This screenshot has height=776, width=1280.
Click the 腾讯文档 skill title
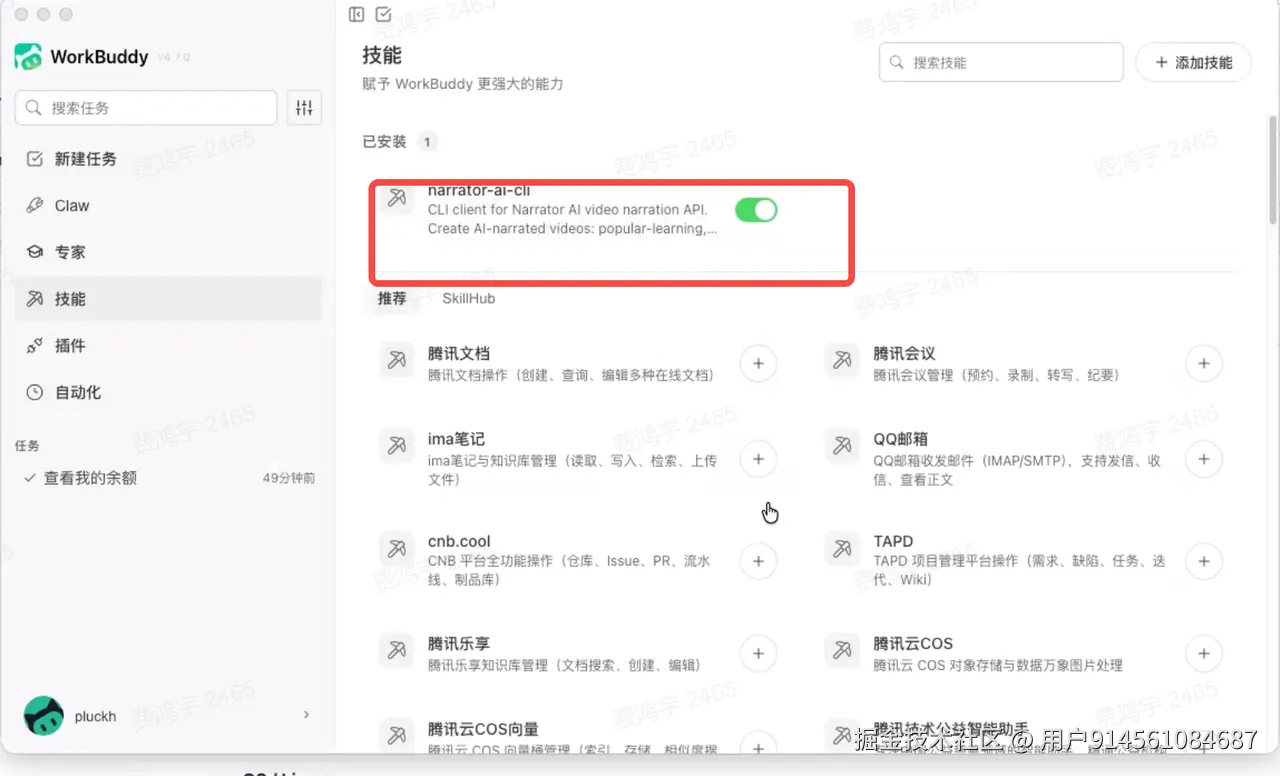458,353
